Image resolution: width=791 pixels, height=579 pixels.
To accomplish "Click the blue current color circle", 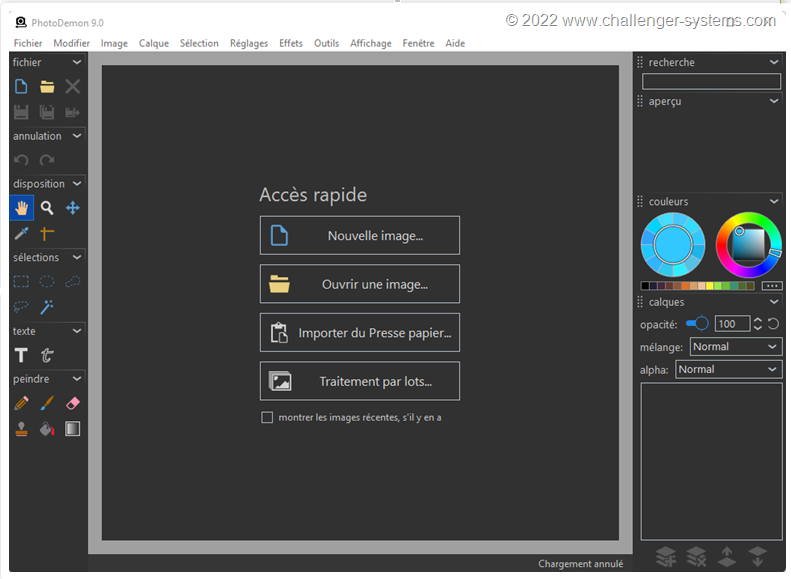I will (673, 245).
